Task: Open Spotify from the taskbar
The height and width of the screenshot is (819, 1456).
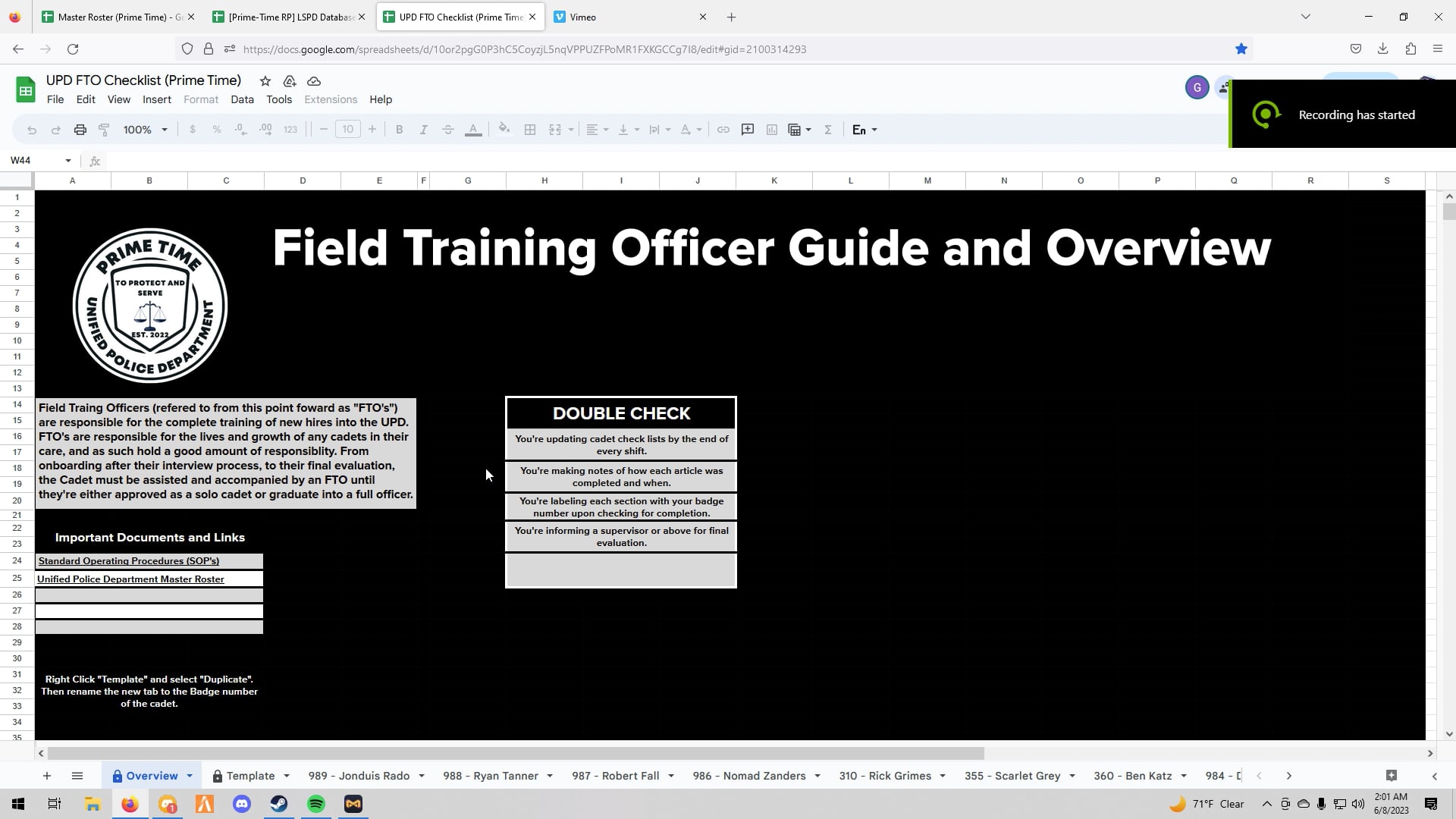Action: 315,804
